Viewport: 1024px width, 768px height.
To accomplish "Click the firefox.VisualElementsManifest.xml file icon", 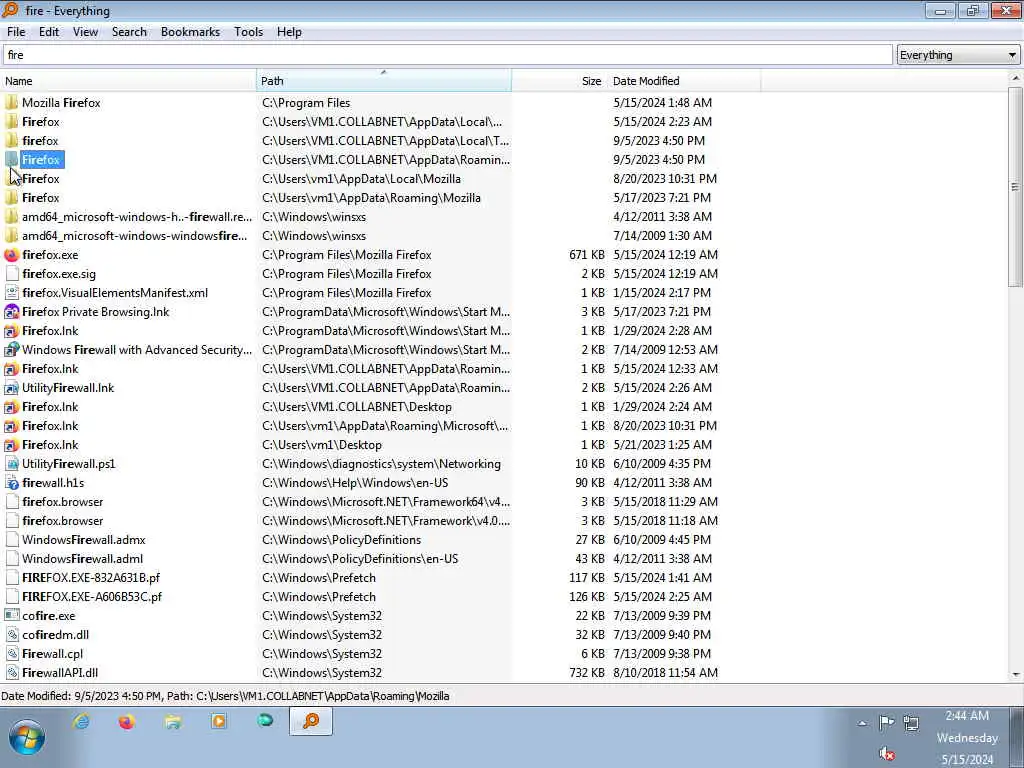I will (x=11, y=293).
